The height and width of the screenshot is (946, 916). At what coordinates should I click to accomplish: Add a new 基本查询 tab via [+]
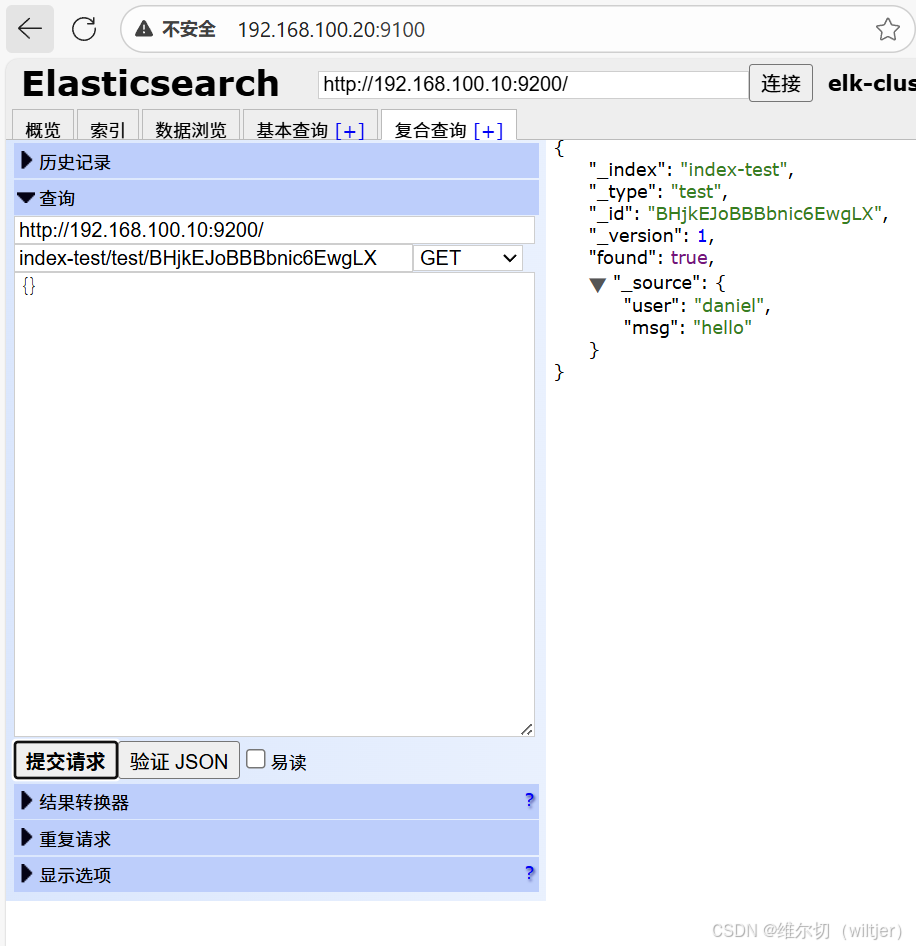click(x=350, y=130)
